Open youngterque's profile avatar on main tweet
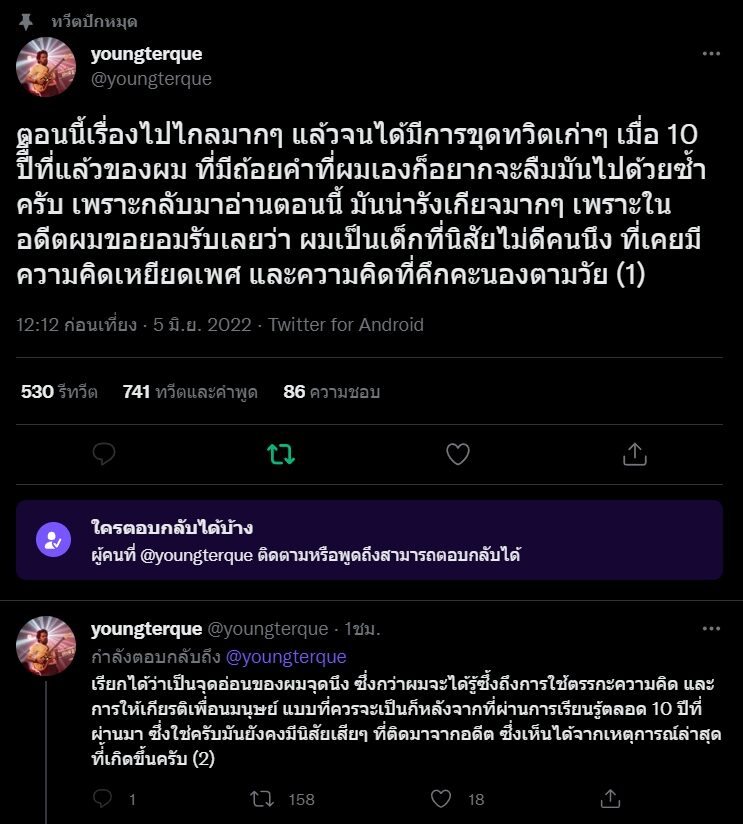 (x=46, y=67)
